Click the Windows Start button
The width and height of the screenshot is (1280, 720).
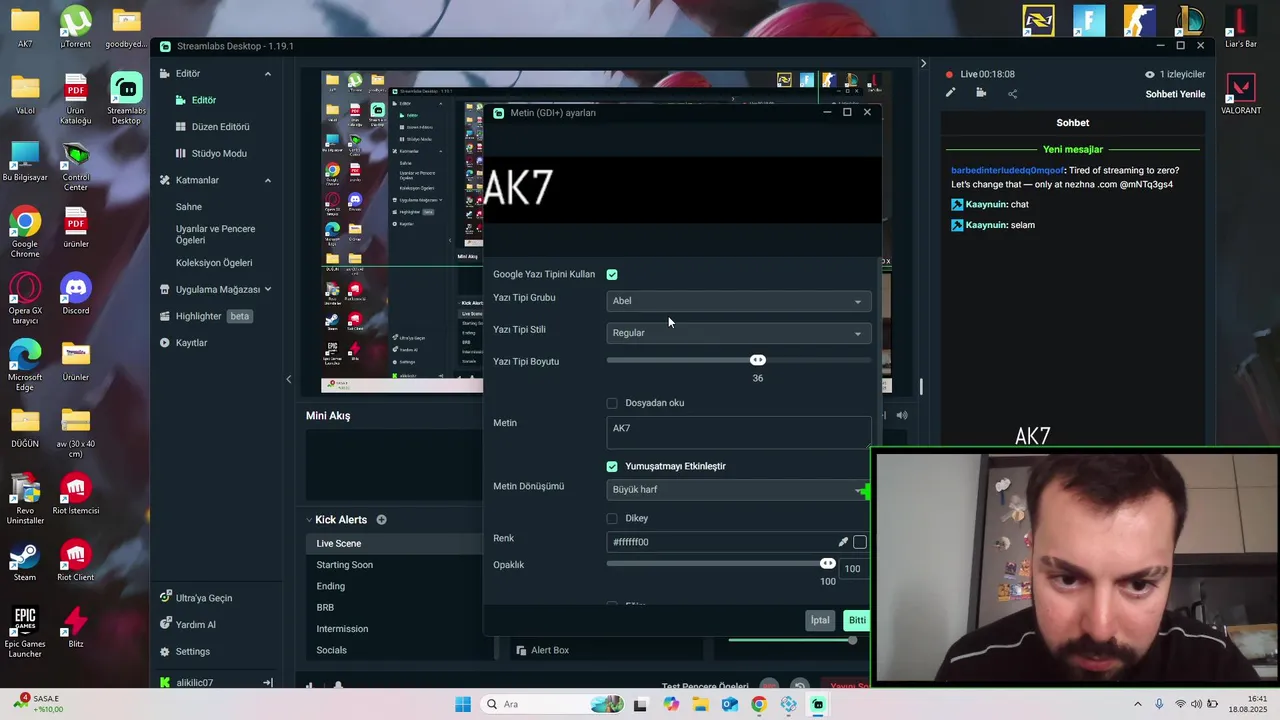pyautogui.click(x=463, y=704)
